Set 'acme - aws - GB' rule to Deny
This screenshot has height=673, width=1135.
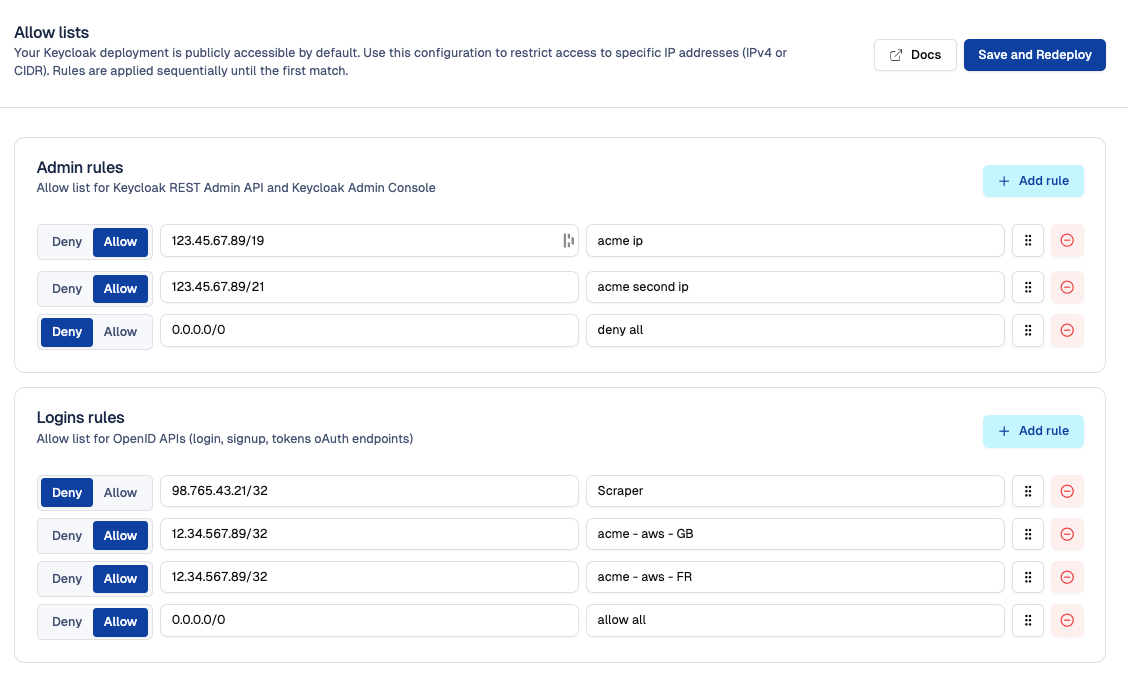click(67, 536)
